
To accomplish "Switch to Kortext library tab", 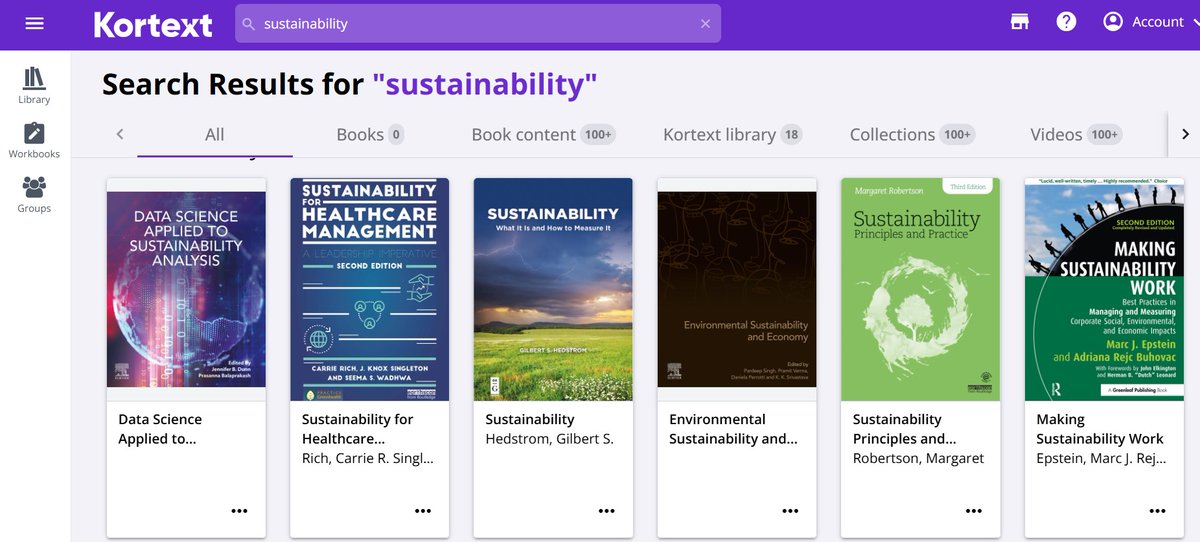I will point(733,134).
